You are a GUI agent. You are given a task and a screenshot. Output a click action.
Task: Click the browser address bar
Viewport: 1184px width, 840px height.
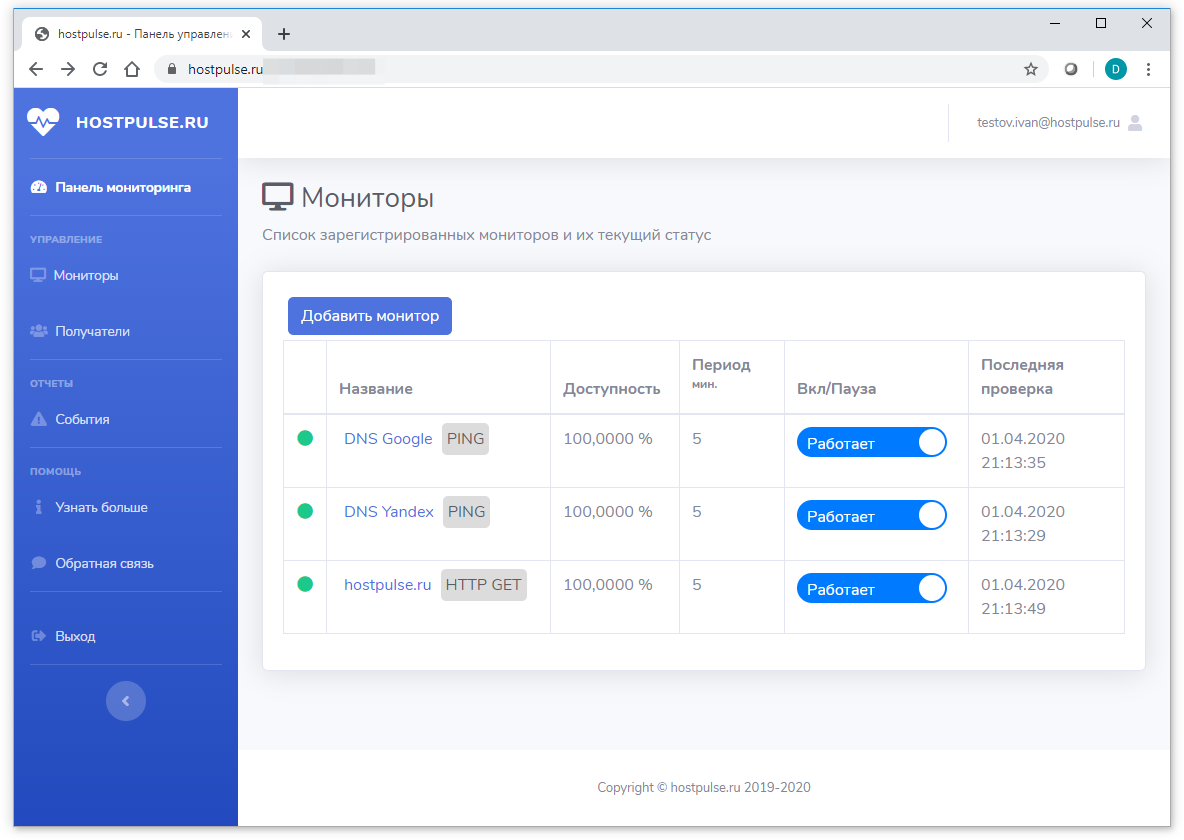(x=600, y=69)
